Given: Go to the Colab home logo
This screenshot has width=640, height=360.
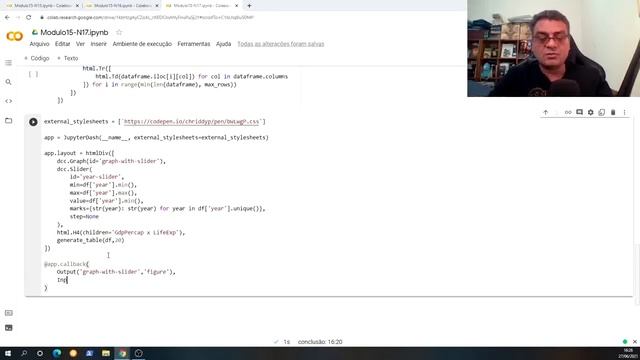Looking at the screenshot, I should pyautogui.click(x=15, y=36).
